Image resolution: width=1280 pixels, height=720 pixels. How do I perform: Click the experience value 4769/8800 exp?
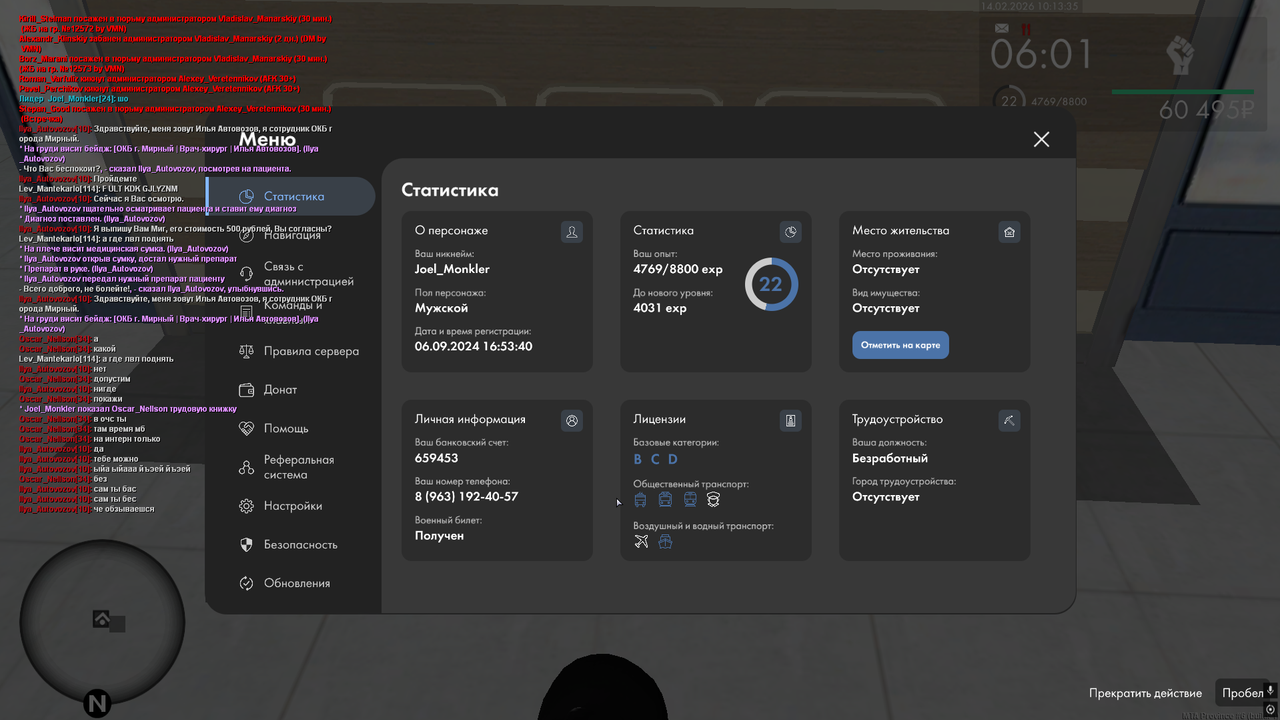pos(678,269)
